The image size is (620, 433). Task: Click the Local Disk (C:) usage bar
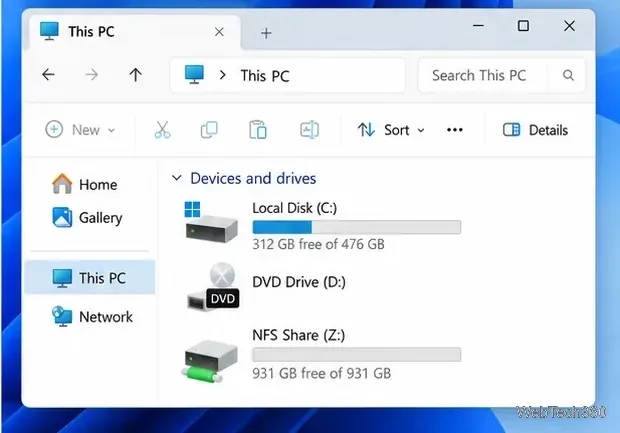357,227
